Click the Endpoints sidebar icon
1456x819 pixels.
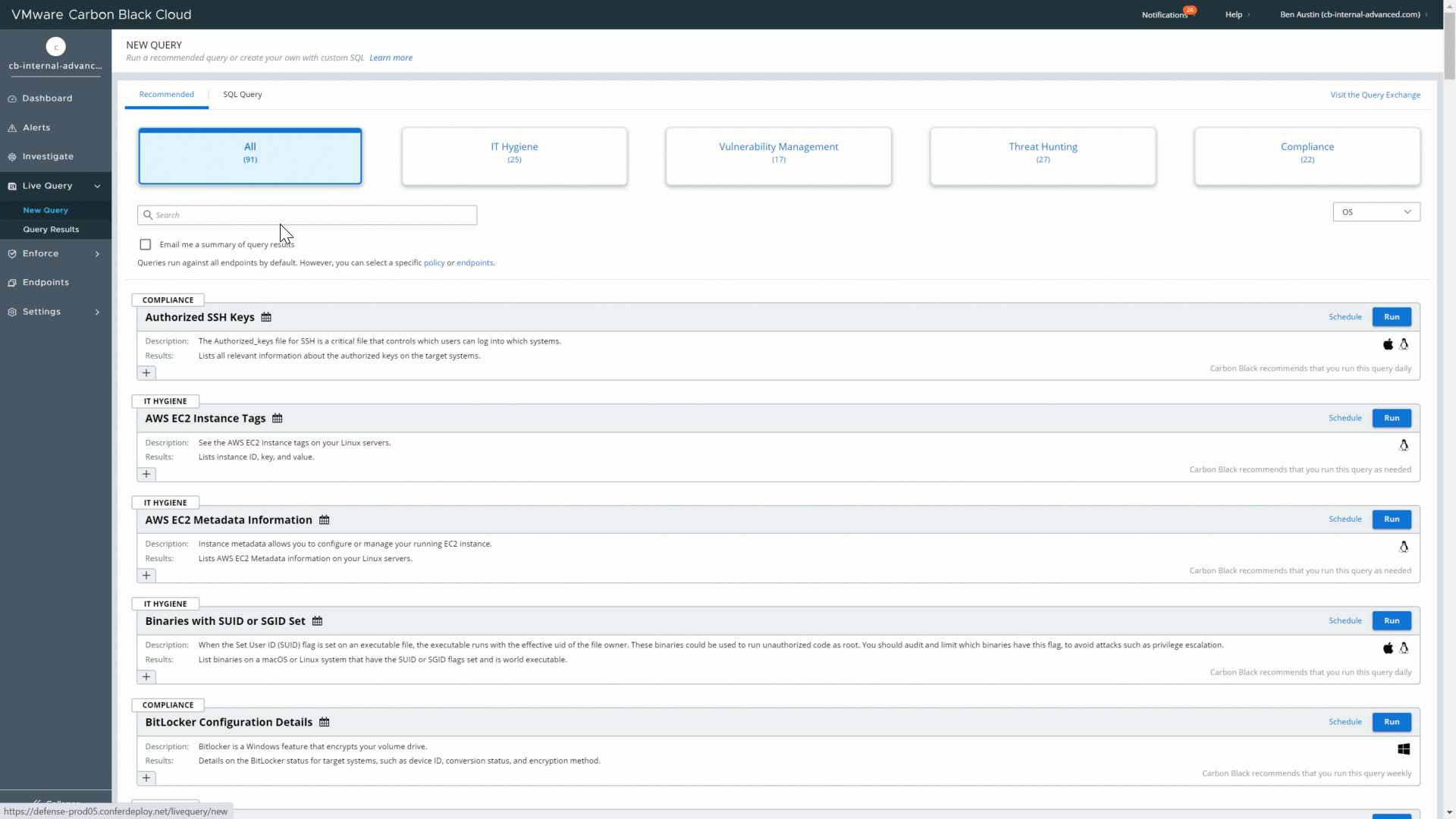tap(12, 283)
